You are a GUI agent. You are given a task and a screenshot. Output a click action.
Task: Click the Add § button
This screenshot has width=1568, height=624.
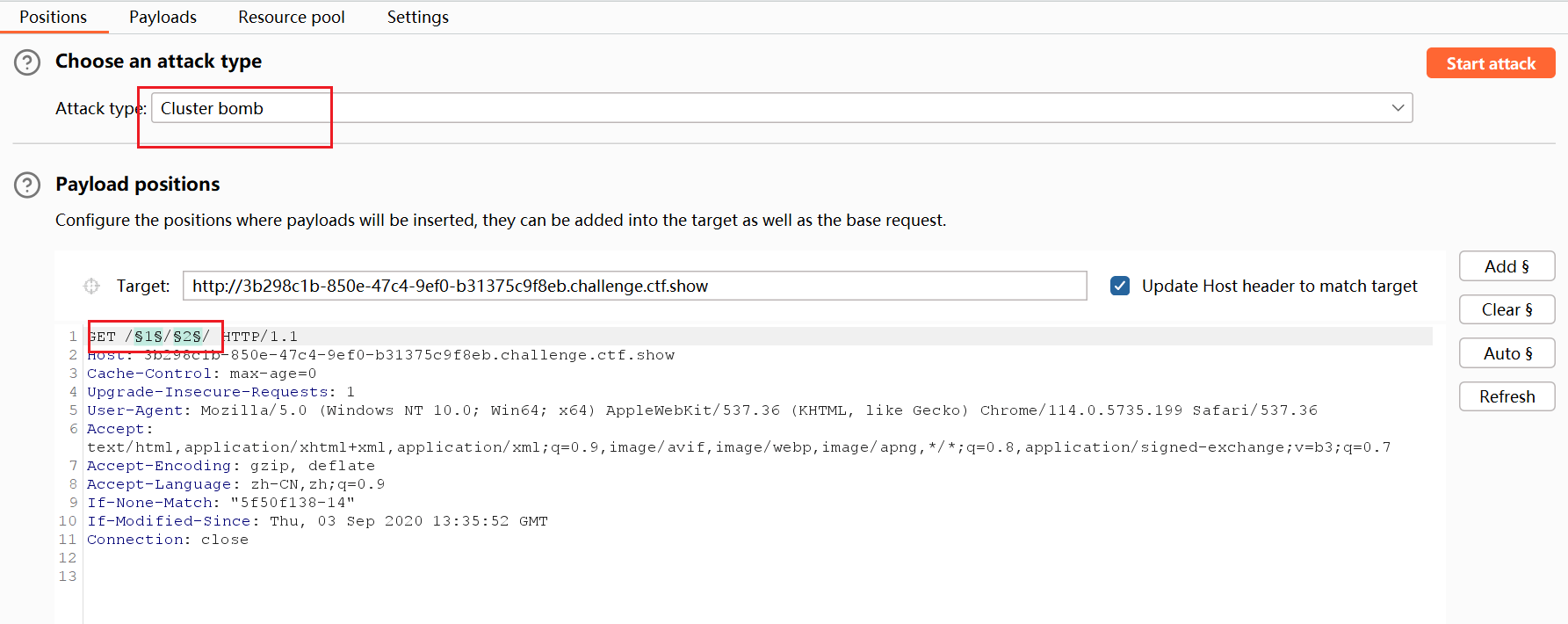point(1507,266)
